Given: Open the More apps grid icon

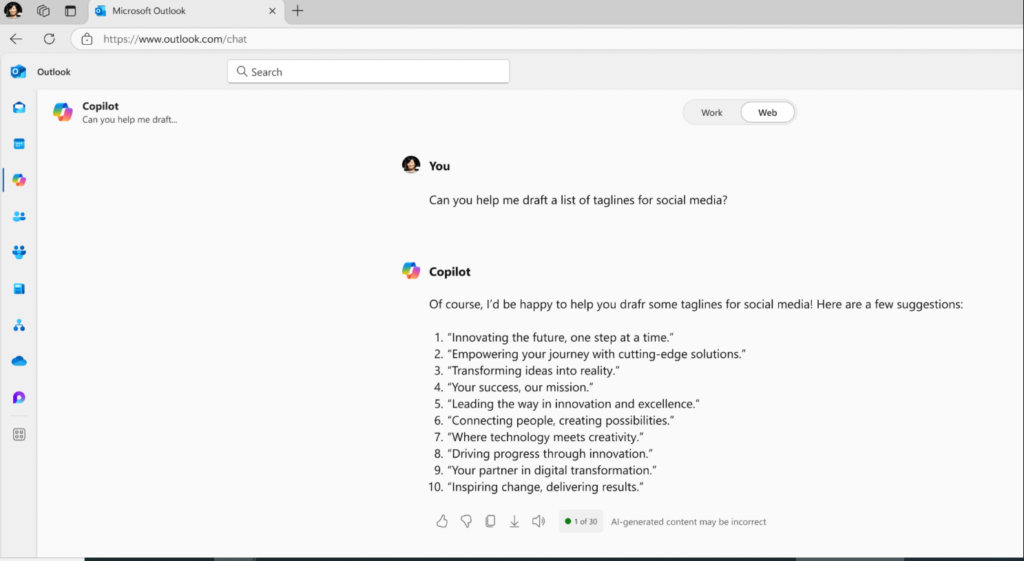Looking at the screenshot, I should [19, 434].
